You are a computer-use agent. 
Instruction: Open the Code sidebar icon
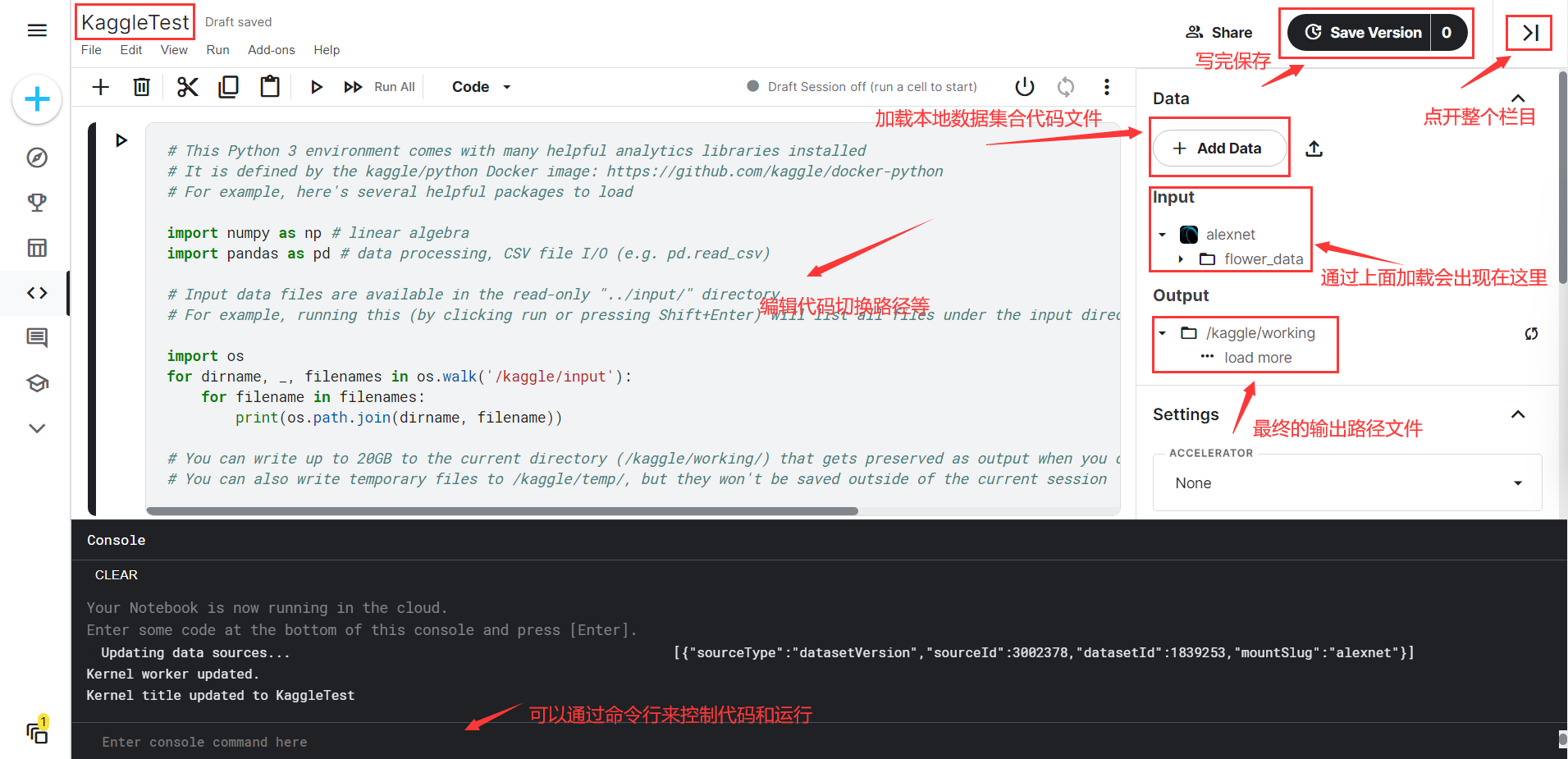37,293
